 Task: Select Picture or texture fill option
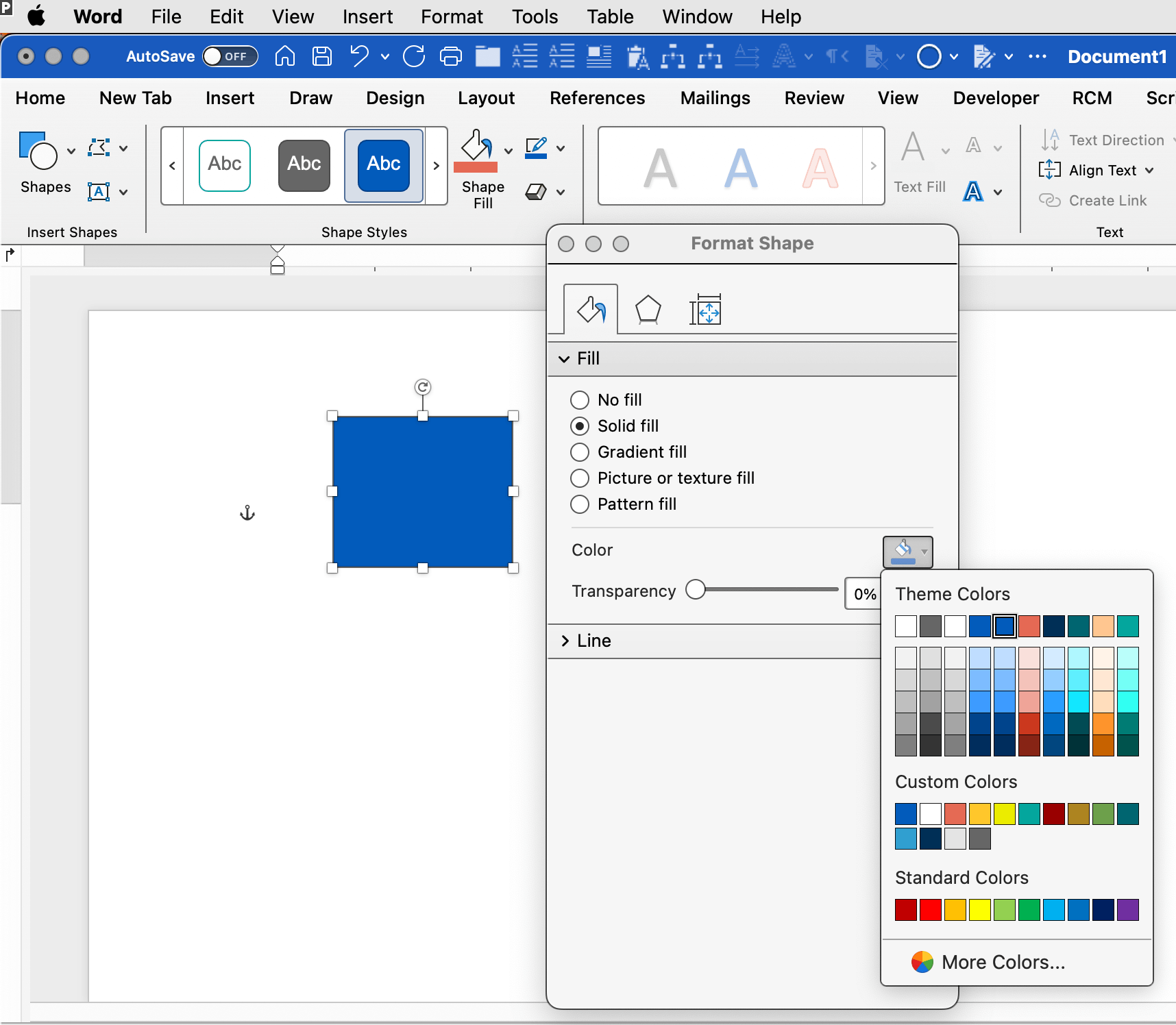click(580, 478)
